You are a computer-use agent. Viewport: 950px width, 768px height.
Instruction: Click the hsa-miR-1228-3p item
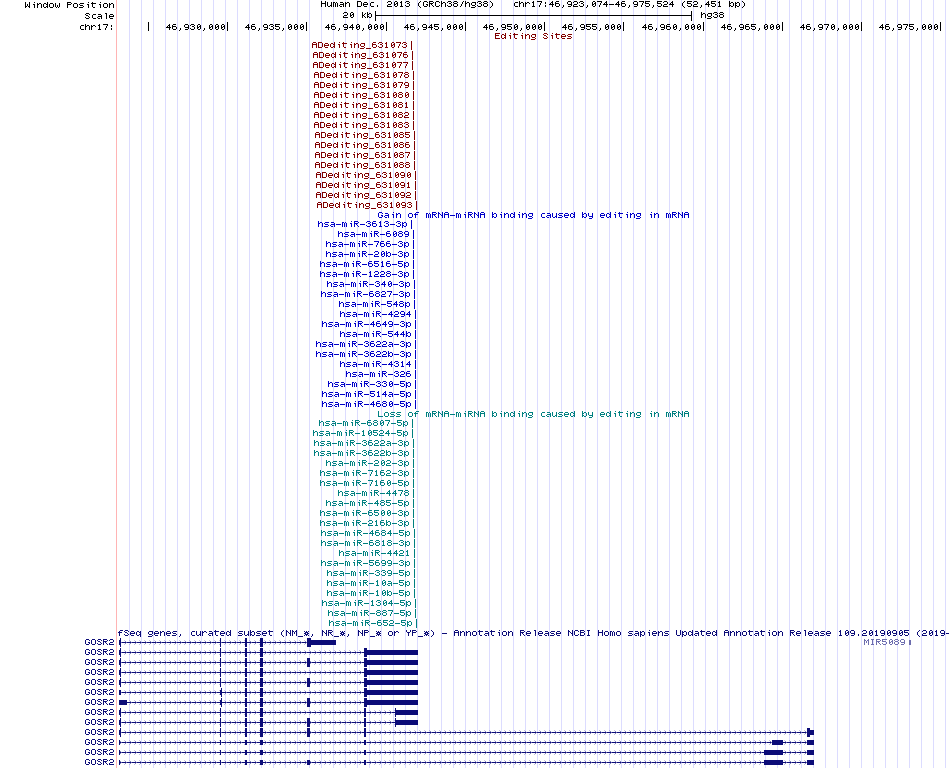[365, 274]
